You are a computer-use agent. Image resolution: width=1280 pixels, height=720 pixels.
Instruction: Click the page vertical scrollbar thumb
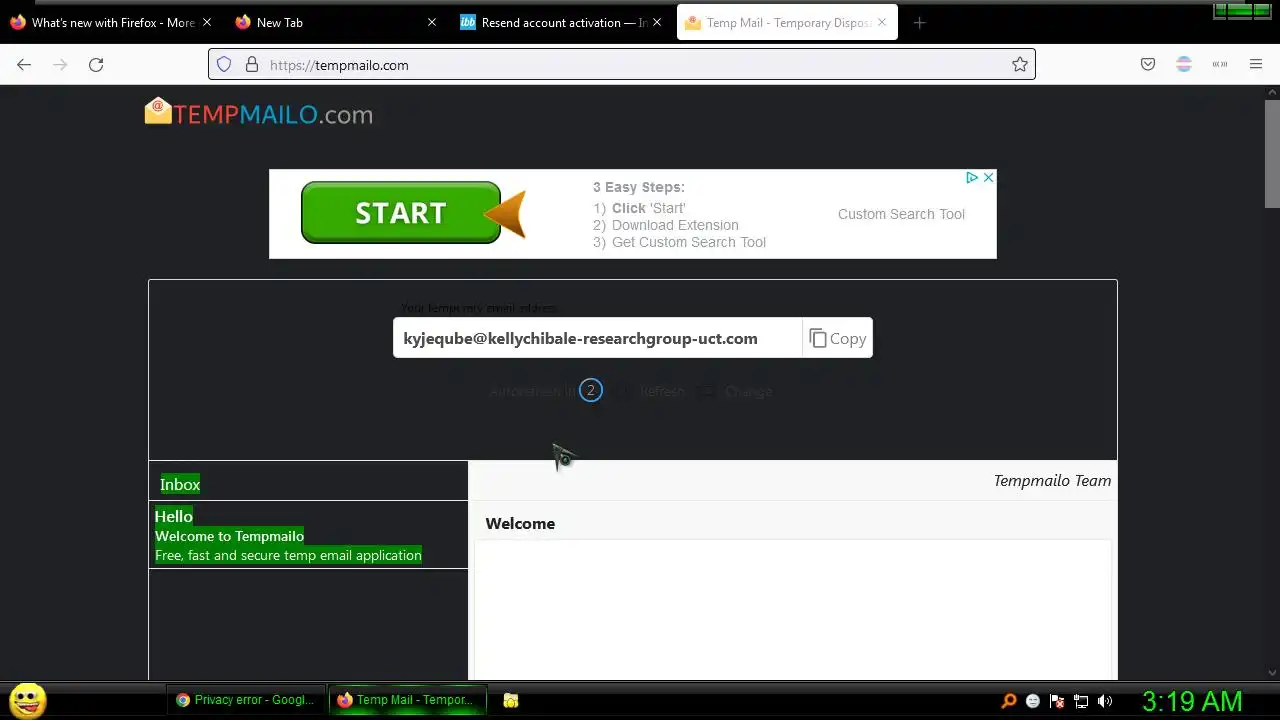click(x=1272, y=152)
